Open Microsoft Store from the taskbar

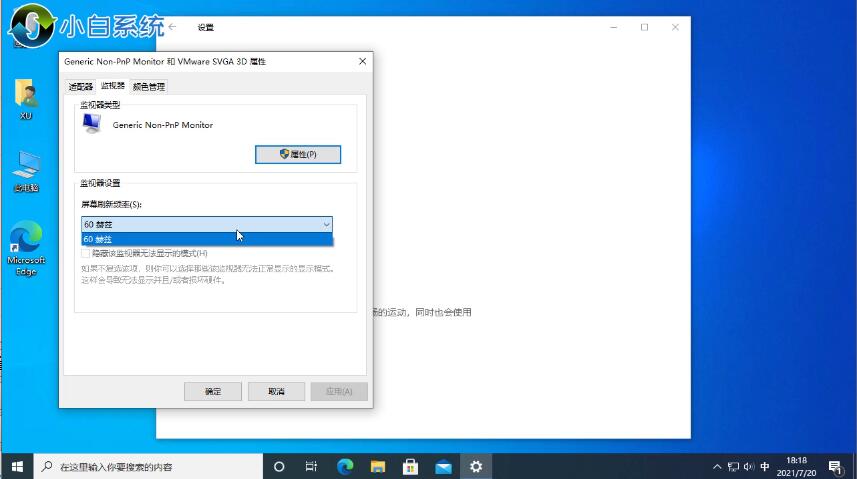410,466
